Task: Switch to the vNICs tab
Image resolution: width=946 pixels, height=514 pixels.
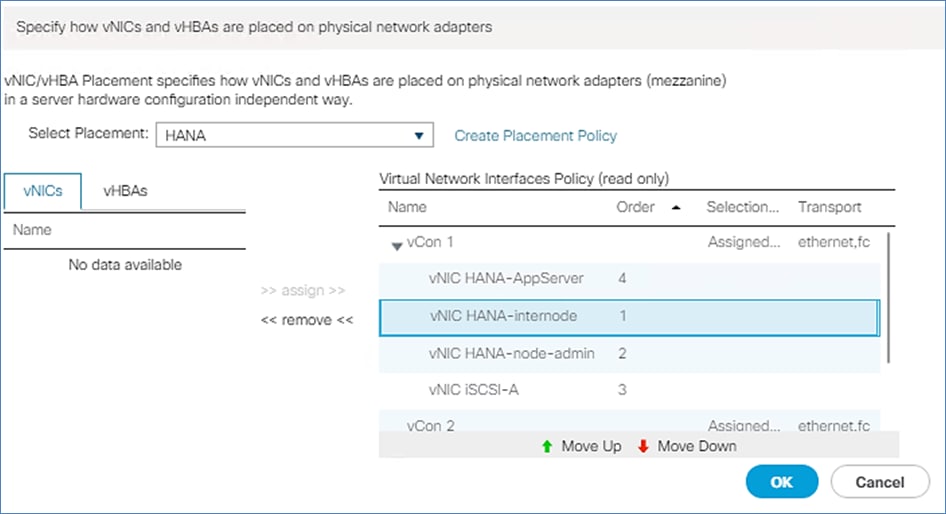Action: click(43, 191)
